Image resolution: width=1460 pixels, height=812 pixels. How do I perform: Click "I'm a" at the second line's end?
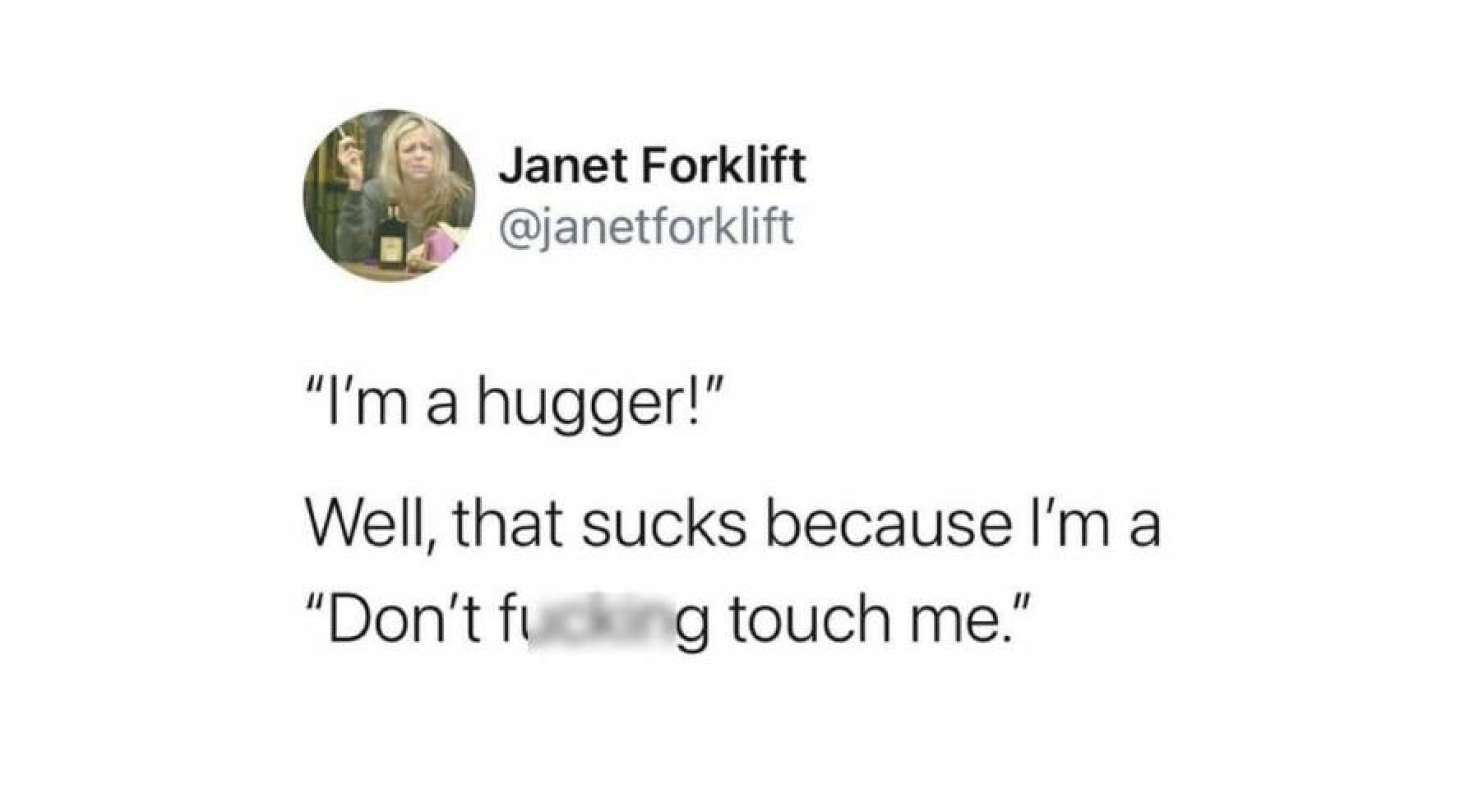point(1093,523)
